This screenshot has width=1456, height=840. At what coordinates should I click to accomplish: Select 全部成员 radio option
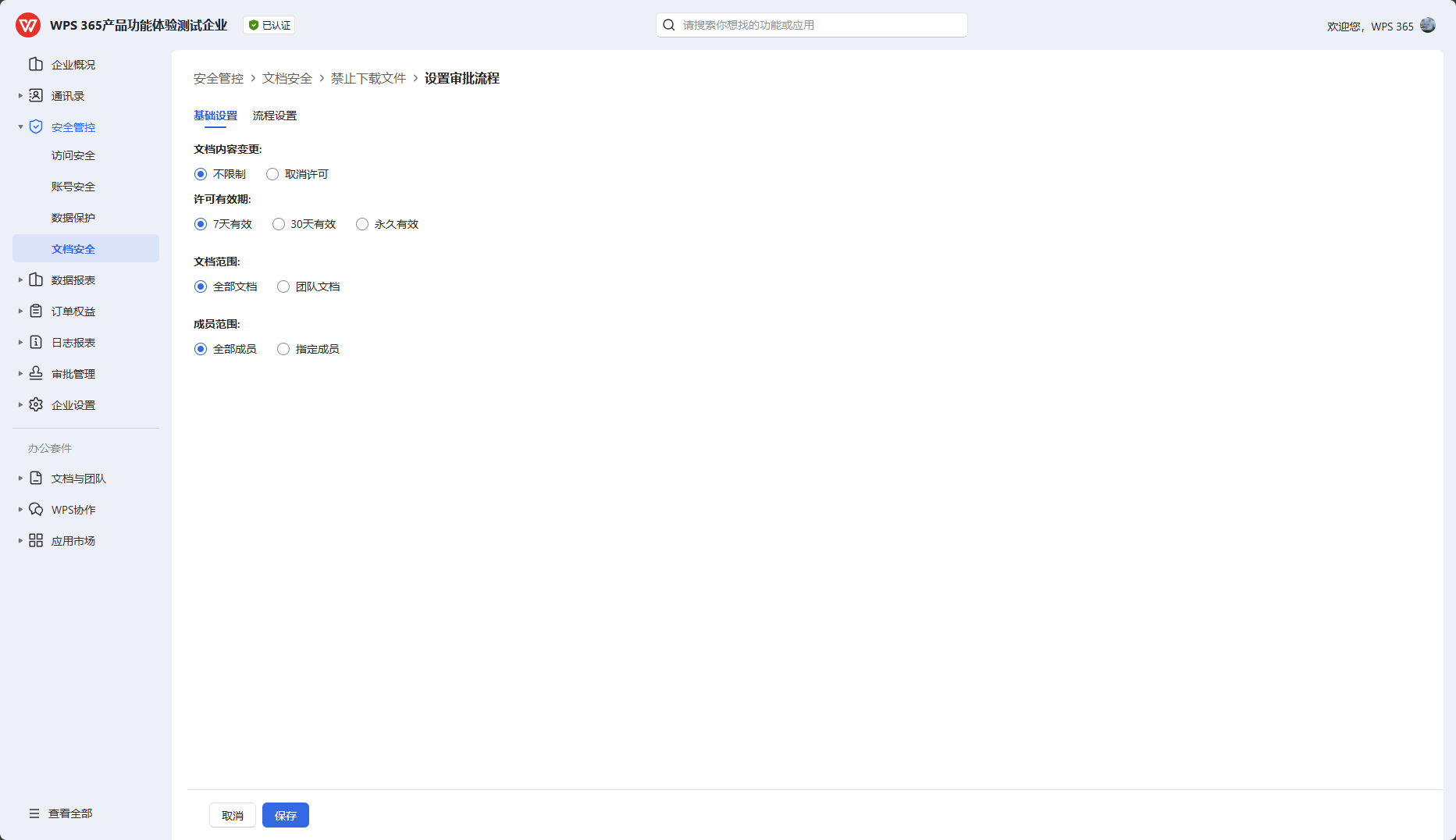point(201,349)
